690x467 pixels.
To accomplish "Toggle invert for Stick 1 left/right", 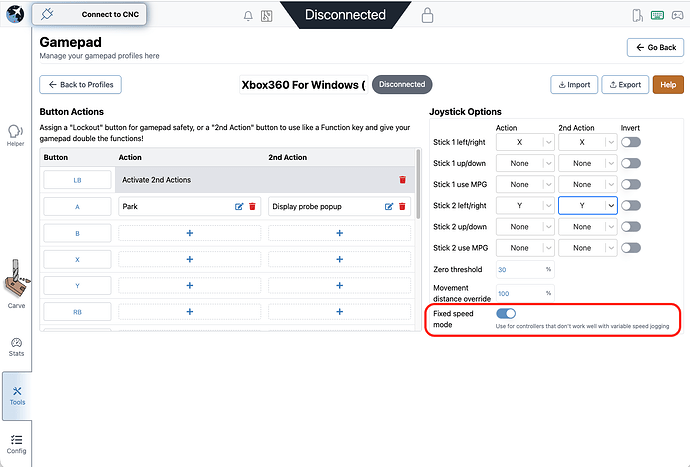I will click(630, 142).
